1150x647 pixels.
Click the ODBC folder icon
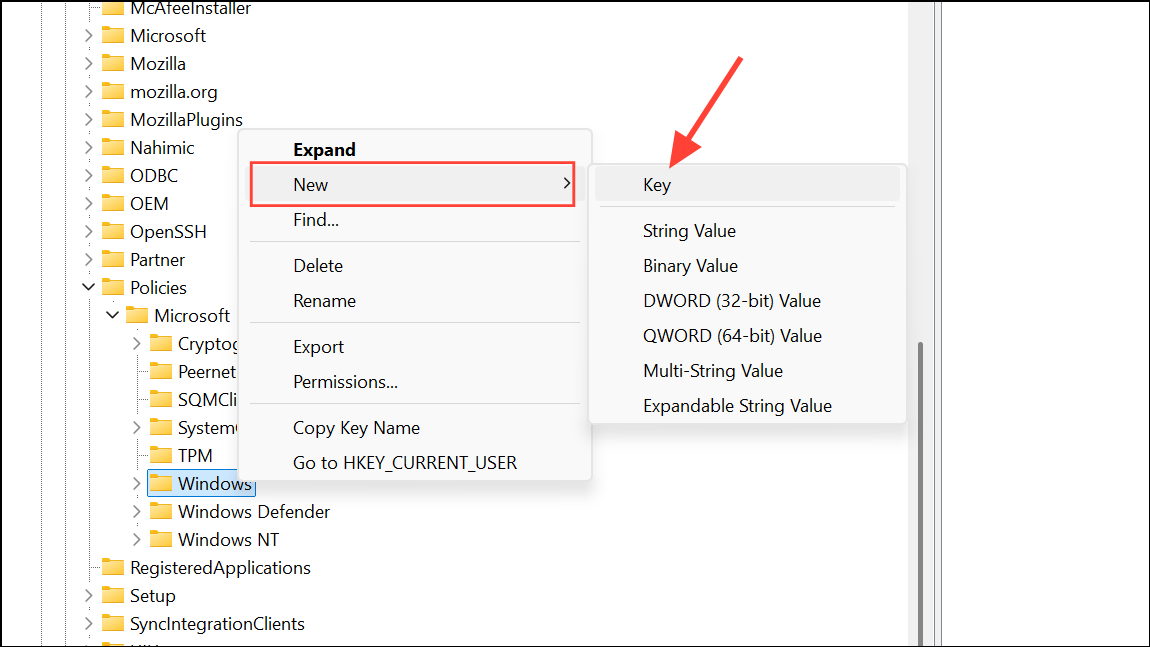[x=113, y=175]
